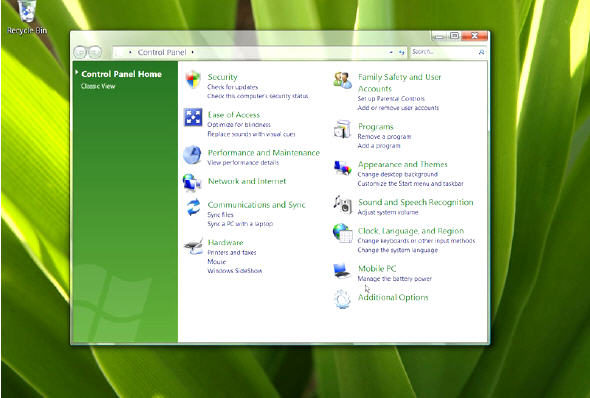Open Clock, Language, and Region category

tap(411, 231)
